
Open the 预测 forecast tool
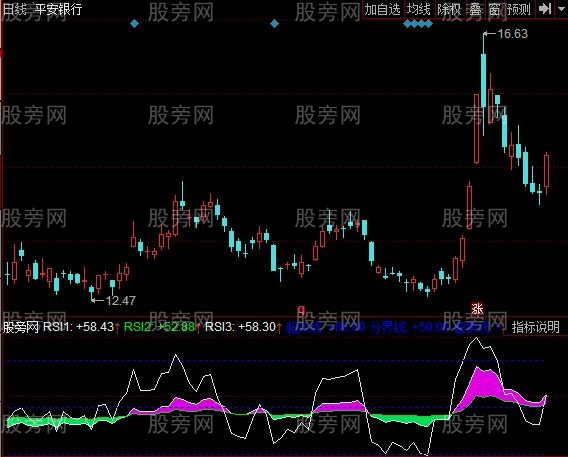pos(519,9)
